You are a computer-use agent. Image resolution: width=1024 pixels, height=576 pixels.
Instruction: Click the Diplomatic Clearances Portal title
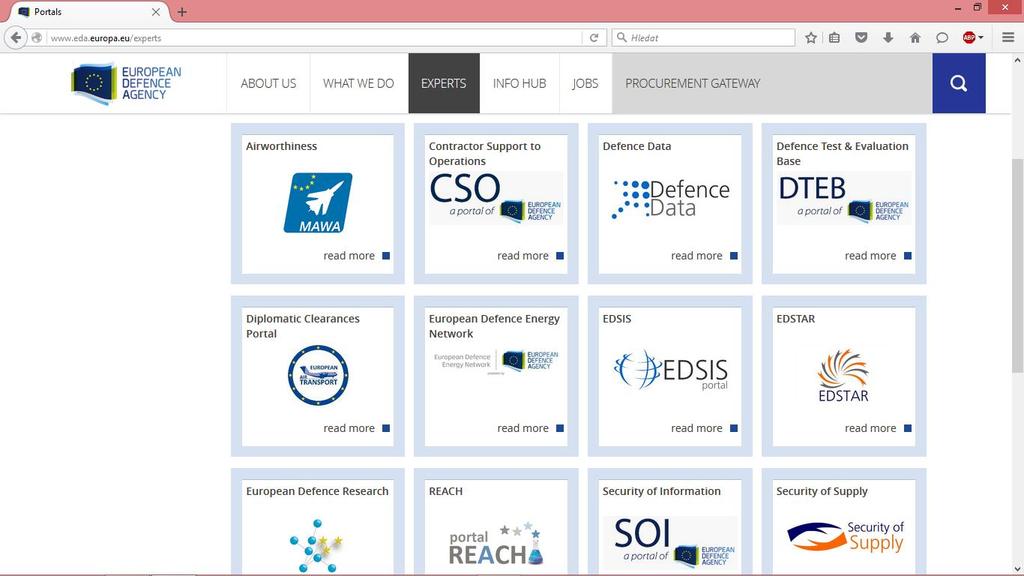pos(302,326)
